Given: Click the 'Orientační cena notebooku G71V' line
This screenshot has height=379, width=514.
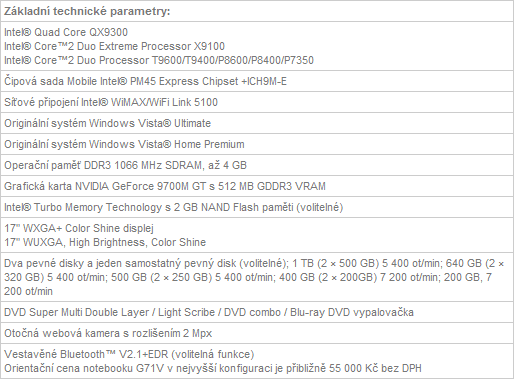Looking at the screenshot, I should click(x=213, y=368).
